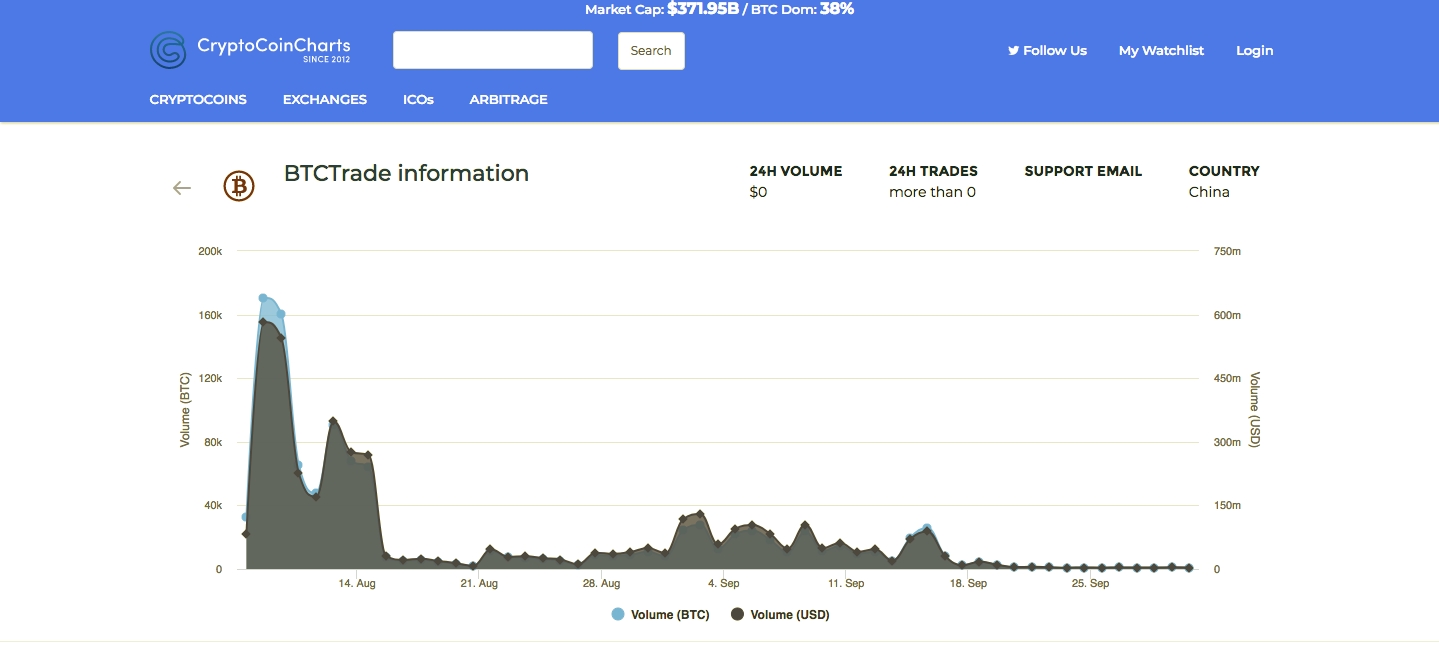Click the CryptoCoinCharts logo icon
Viewport: 1439px width, 659px height.
click(x=168, y=50)
